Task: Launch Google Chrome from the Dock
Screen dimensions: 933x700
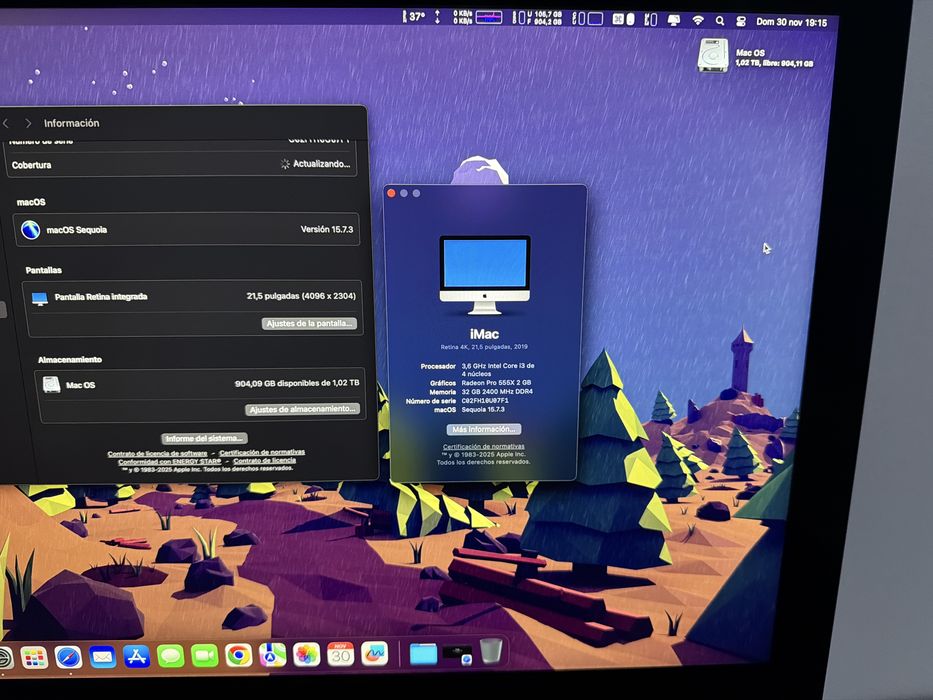Action: 239,655
